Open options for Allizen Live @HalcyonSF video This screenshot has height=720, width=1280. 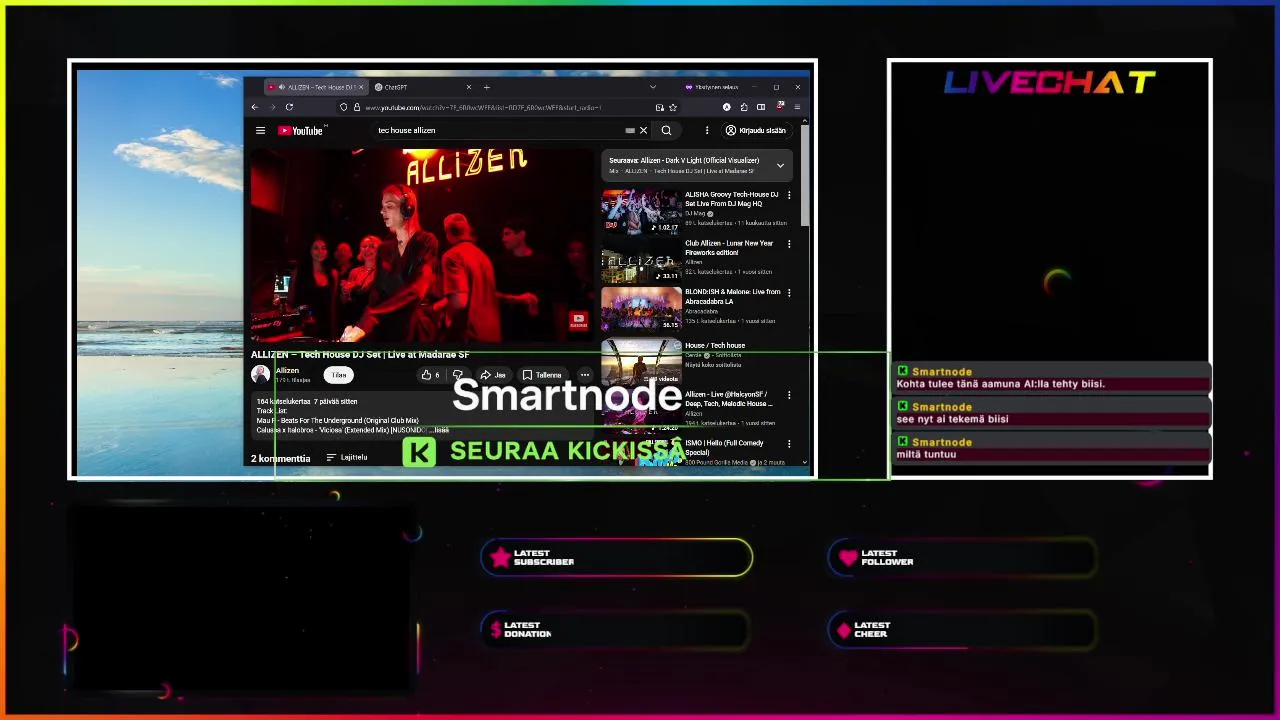789,395
